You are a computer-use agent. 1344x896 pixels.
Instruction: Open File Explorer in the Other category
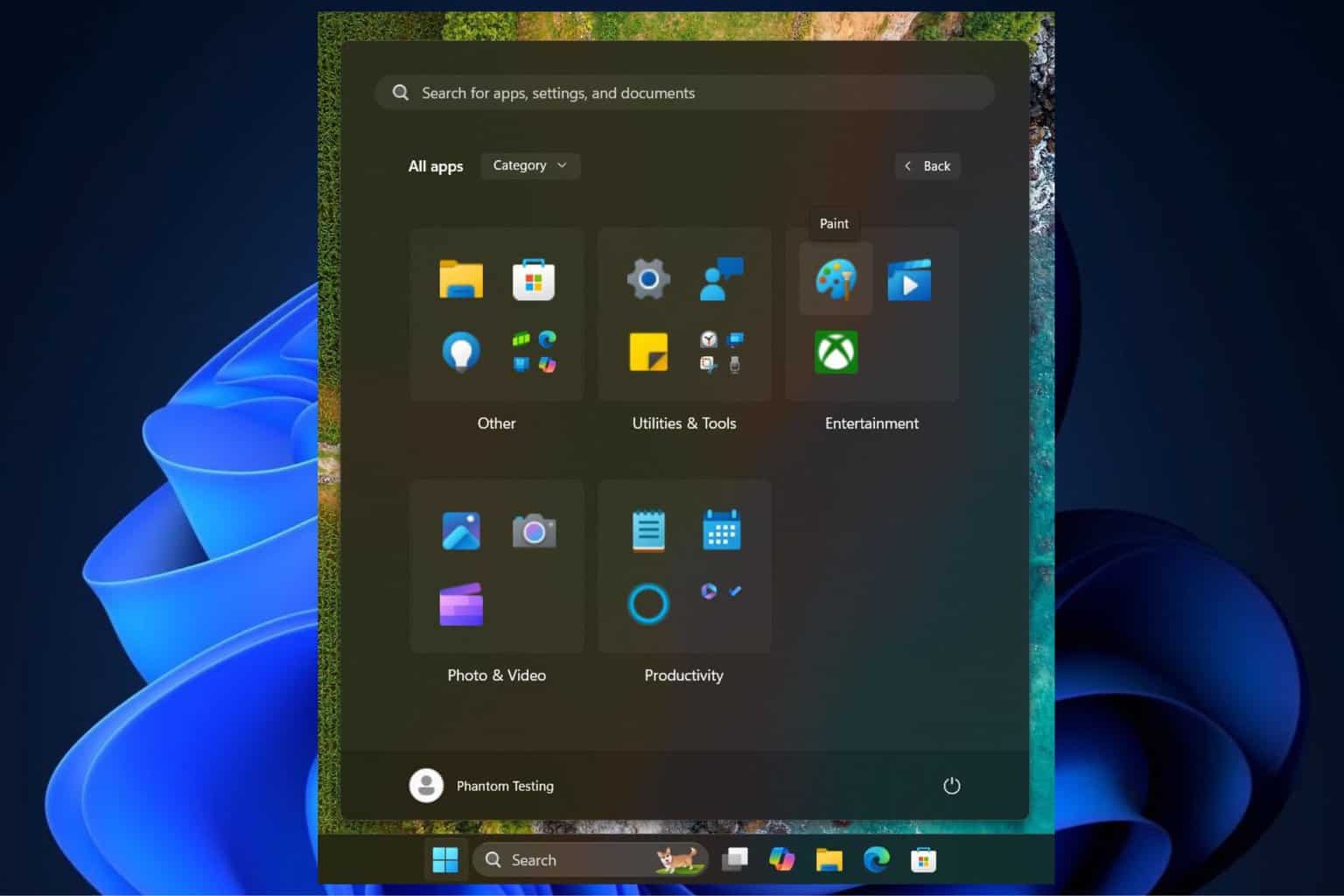(461, 280)
